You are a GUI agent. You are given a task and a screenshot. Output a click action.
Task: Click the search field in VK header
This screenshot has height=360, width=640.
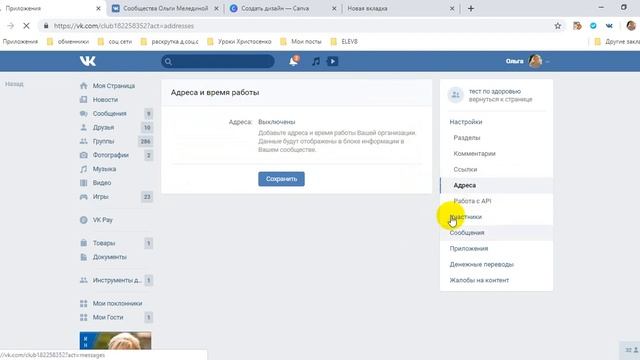click(x=218, y=61)
